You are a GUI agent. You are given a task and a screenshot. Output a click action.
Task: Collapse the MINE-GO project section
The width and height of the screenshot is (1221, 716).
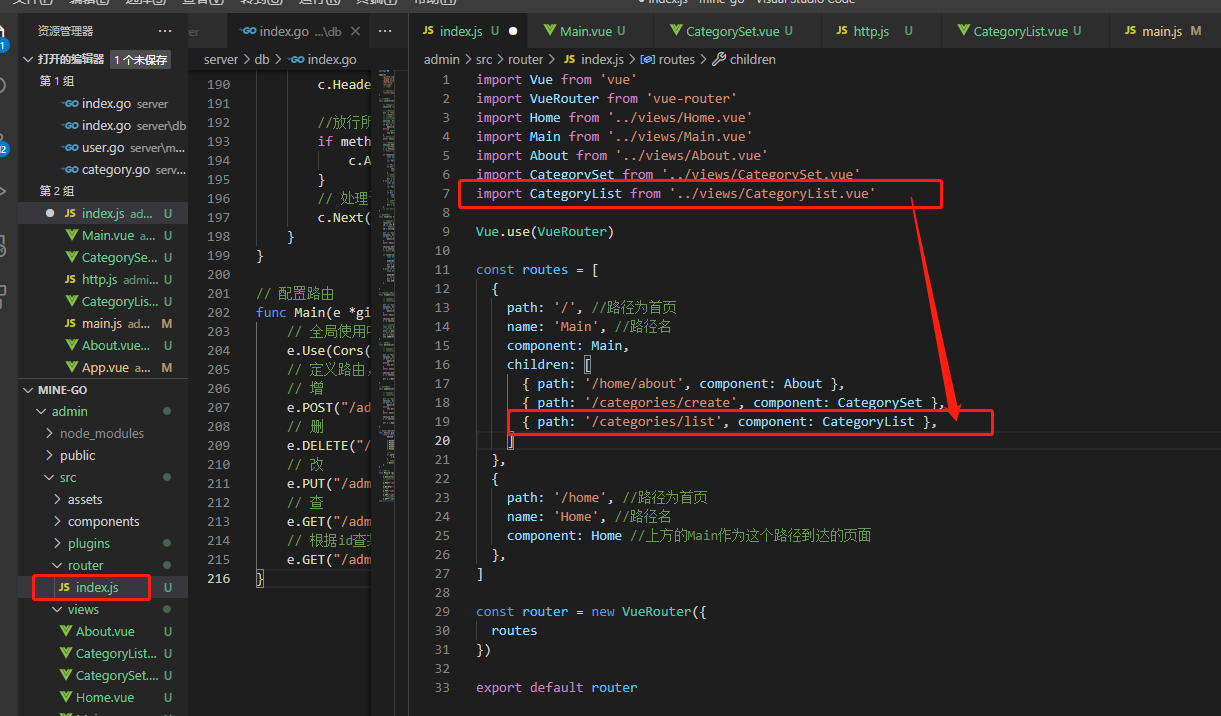(28, 390)
